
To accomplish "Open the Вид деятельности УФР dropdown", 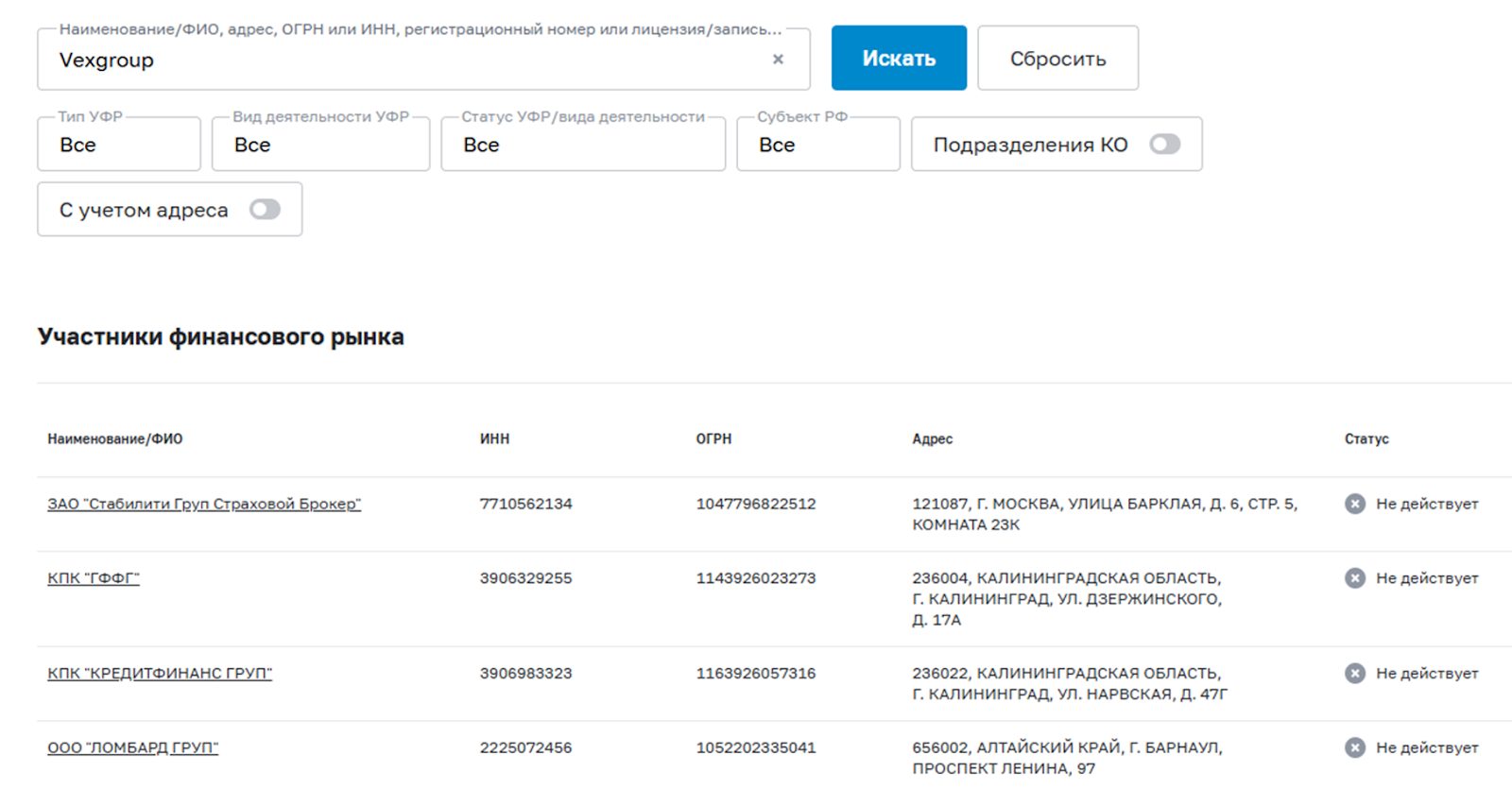I will coord(320,145).
